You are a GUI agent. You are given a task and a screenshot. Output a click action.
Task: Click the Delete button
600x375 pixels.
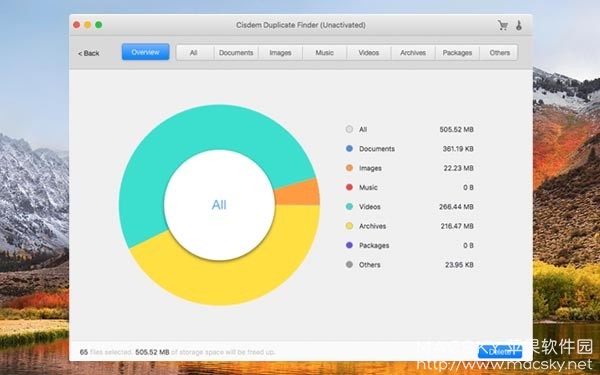(x=500, y=352)
